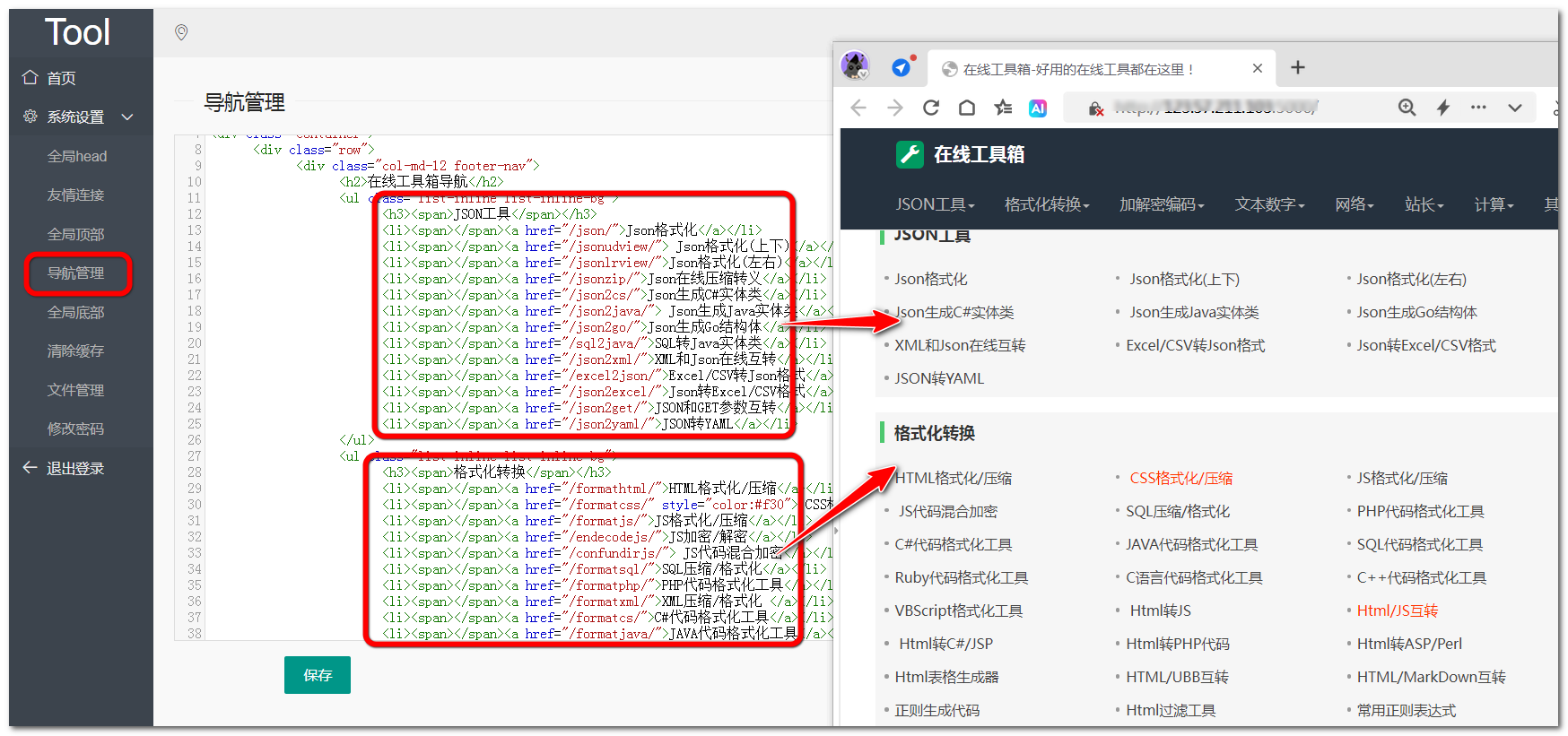
Task: Select 导航管理 in sidebar
Action: coord(75,273)
